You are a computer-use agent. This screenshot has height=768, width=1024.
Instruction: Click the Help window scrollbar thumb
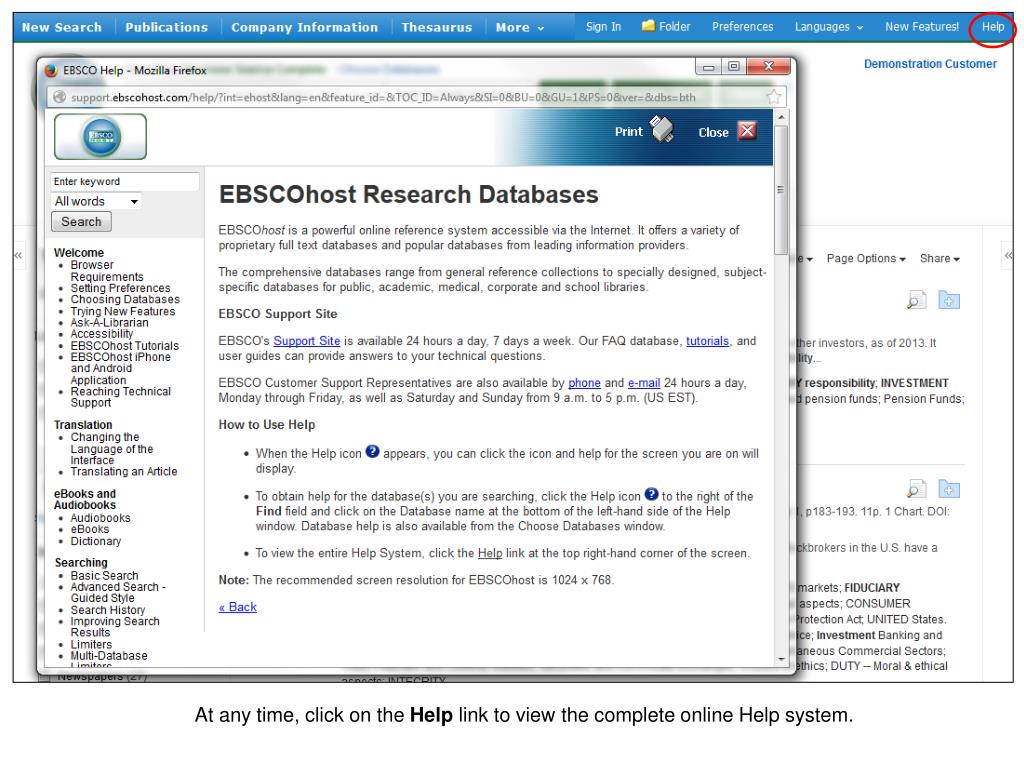781,190
